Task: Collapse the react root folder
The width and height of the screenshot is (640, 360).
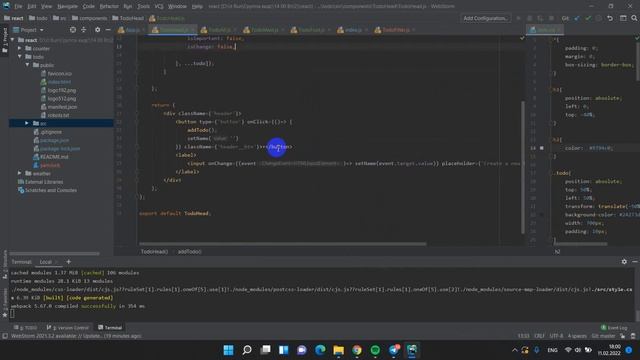Action: tap(12, 40)
